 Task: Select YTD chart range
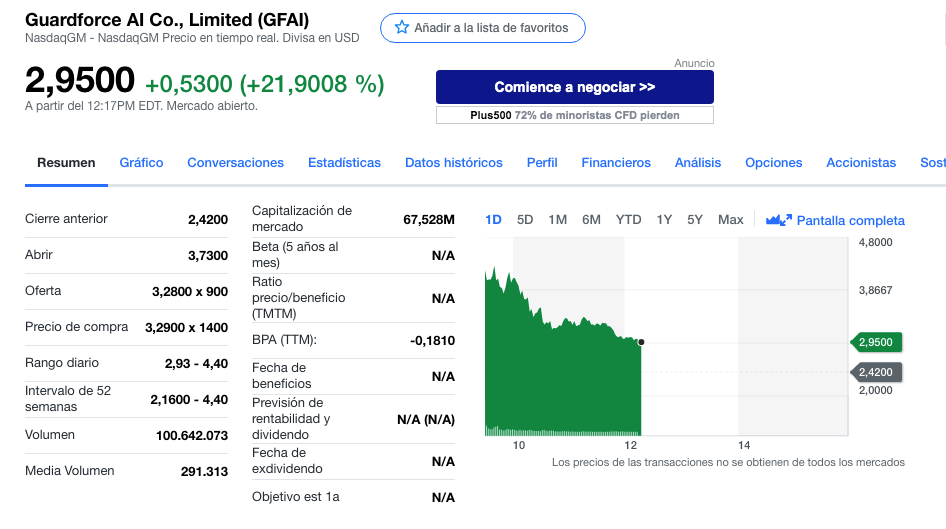pos(628,220)
